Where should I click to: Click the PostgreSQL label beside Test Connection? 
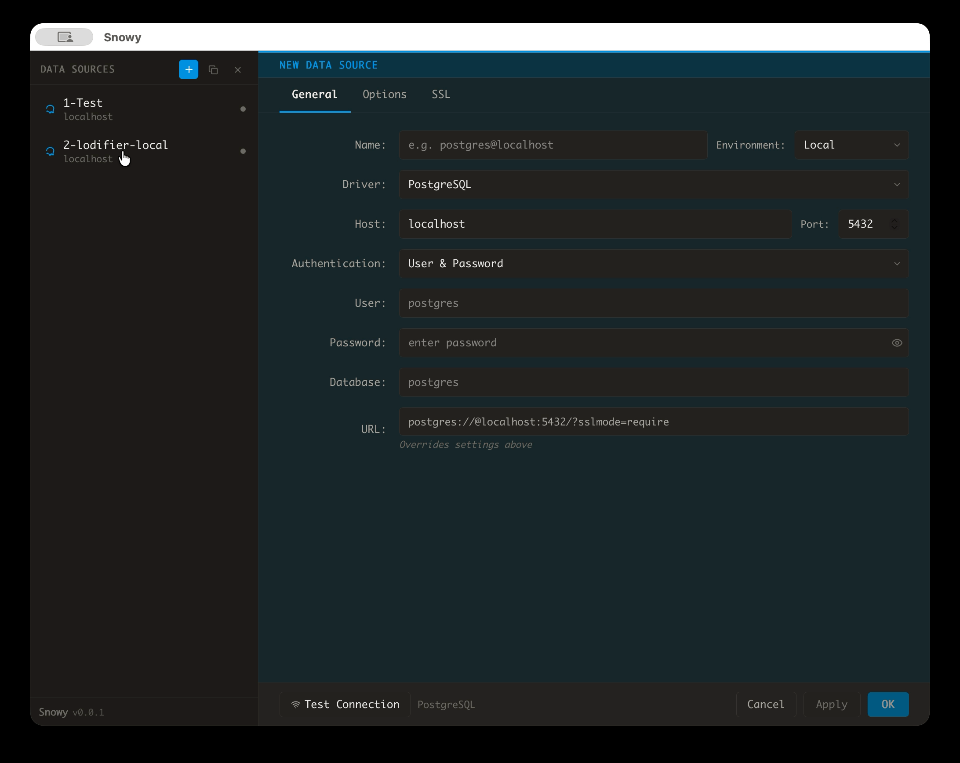[x=446, y=705]
